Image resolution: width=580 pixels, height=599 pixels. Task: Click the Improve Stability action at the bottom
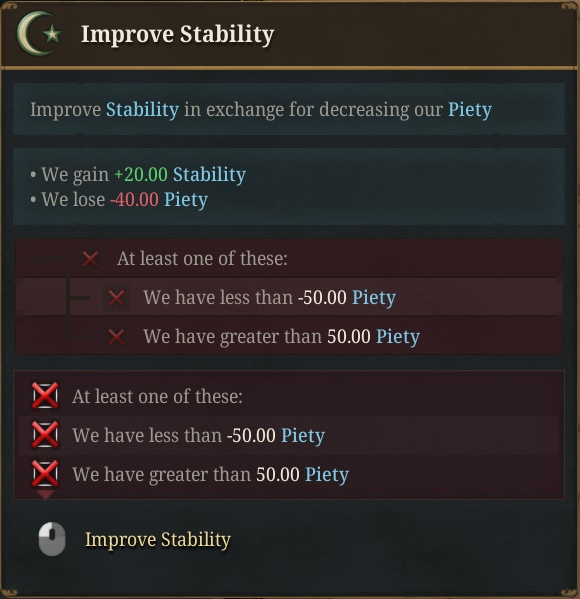point(158,539)
